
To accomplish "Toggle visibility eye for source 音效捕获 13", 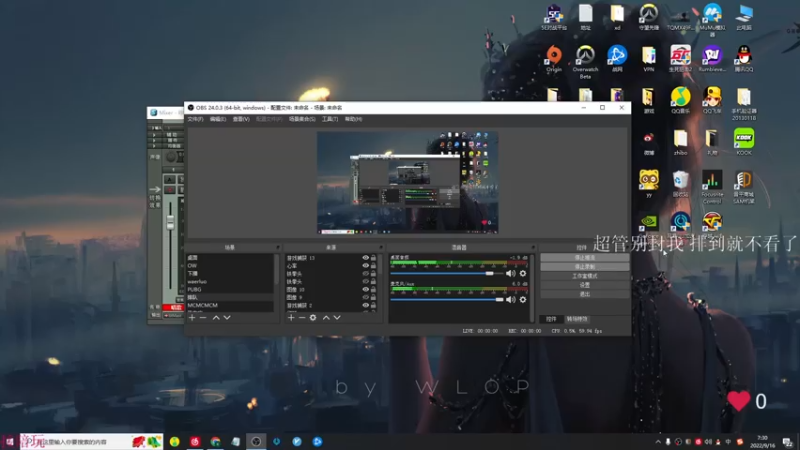I will (x=365, y=258).
